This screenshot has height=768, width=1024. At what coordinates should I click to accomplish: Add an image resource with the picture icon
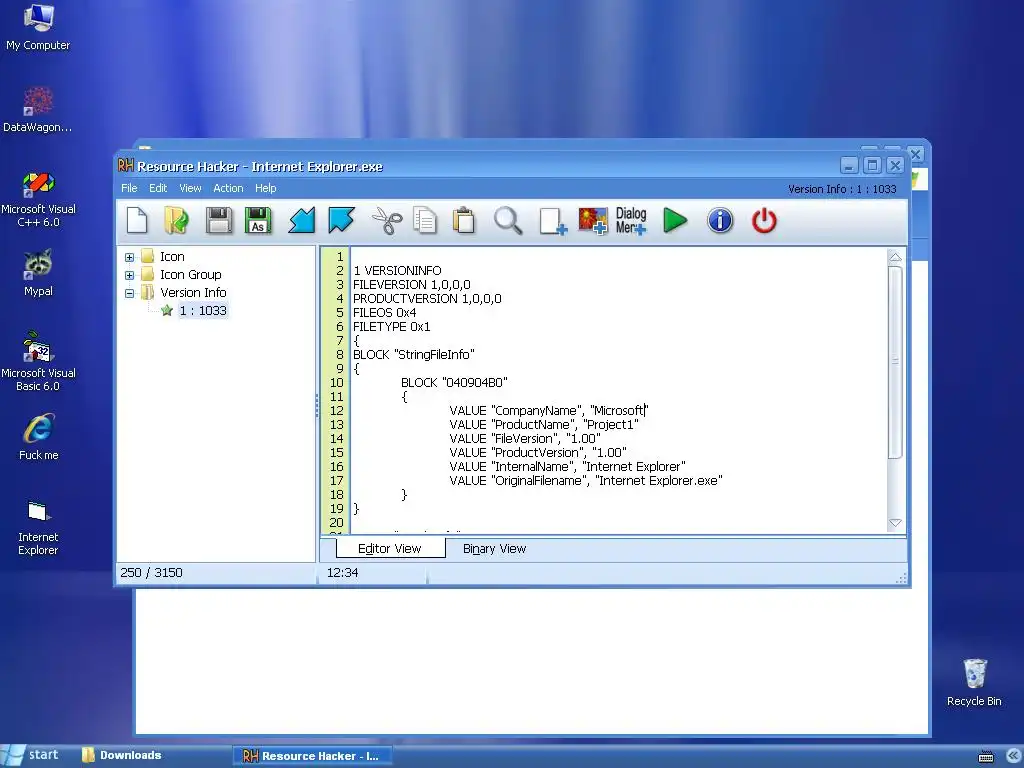[592, 221]
